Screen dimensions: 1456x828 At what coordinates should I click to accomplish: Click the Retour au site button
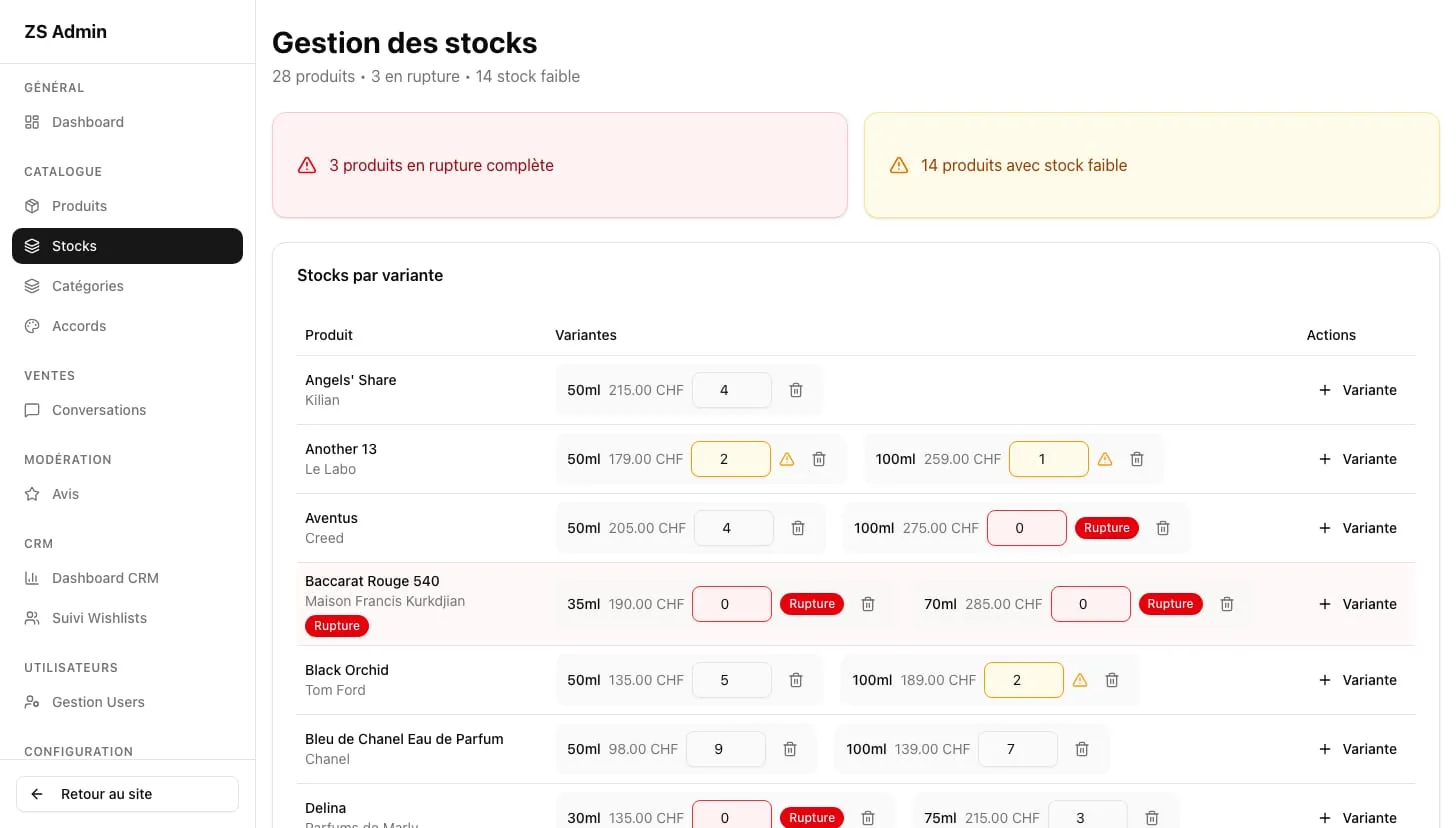[127, 794]
